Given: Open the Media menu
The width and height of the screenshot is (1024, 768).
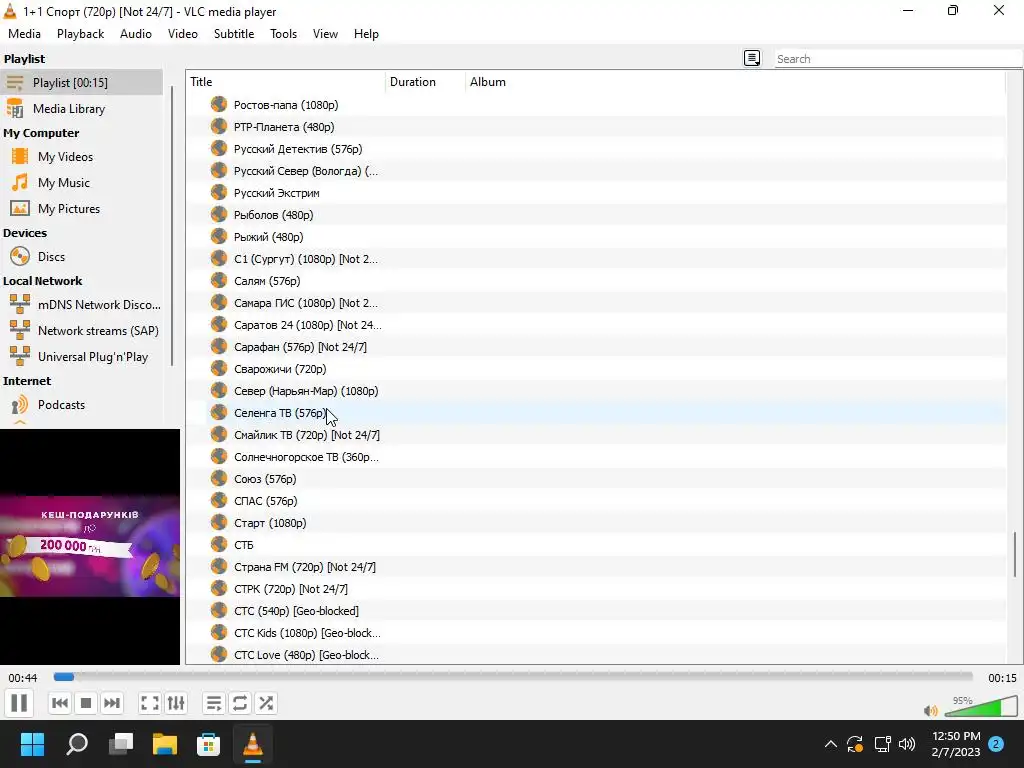Looking at the screenshot, I should 24,34.
